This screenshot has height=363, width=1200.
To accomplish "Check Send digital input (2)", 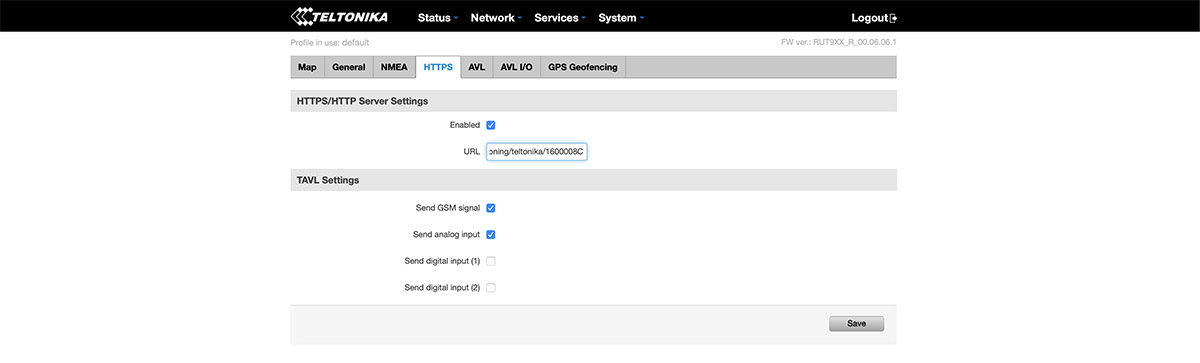I will 491,288.
